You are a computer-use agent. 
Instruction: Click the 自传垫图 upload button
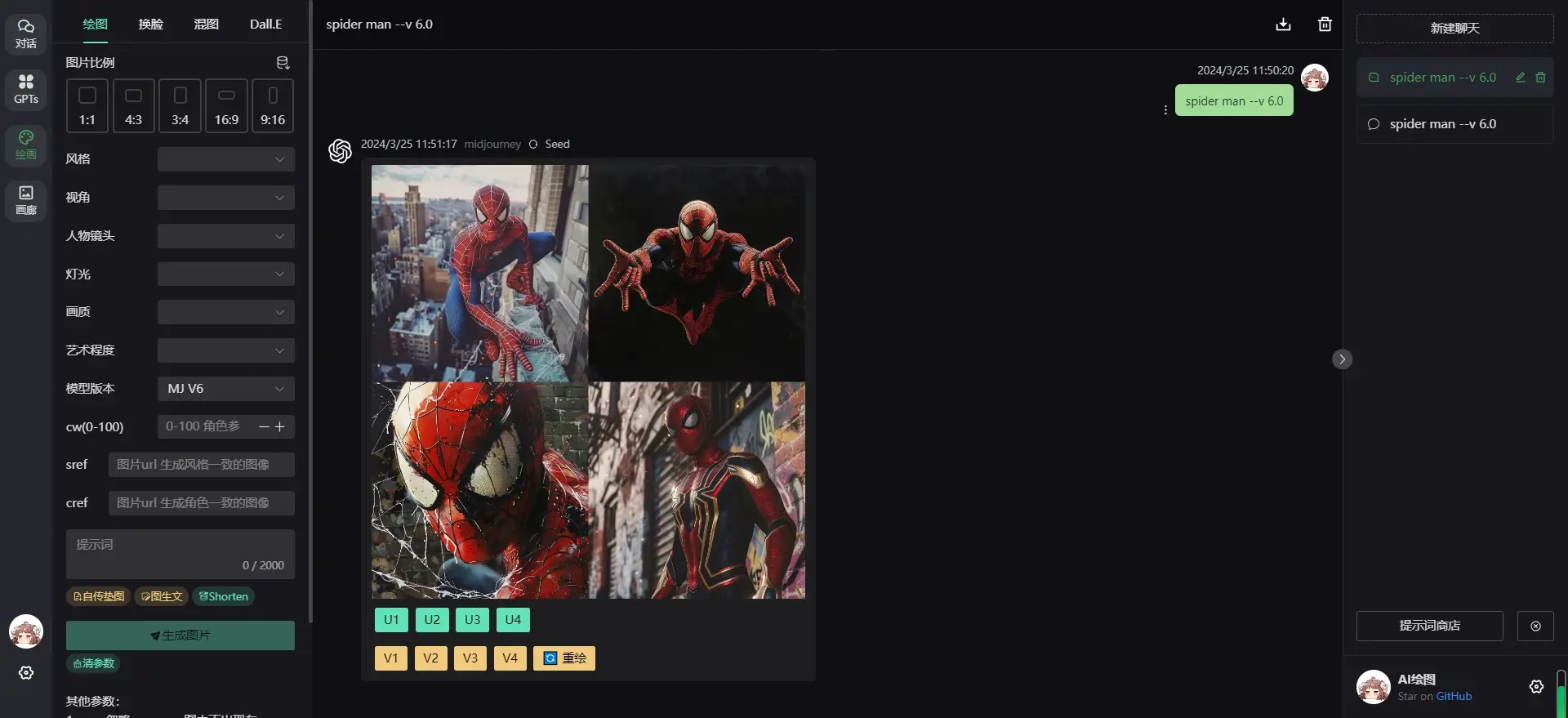coord(99,596)
